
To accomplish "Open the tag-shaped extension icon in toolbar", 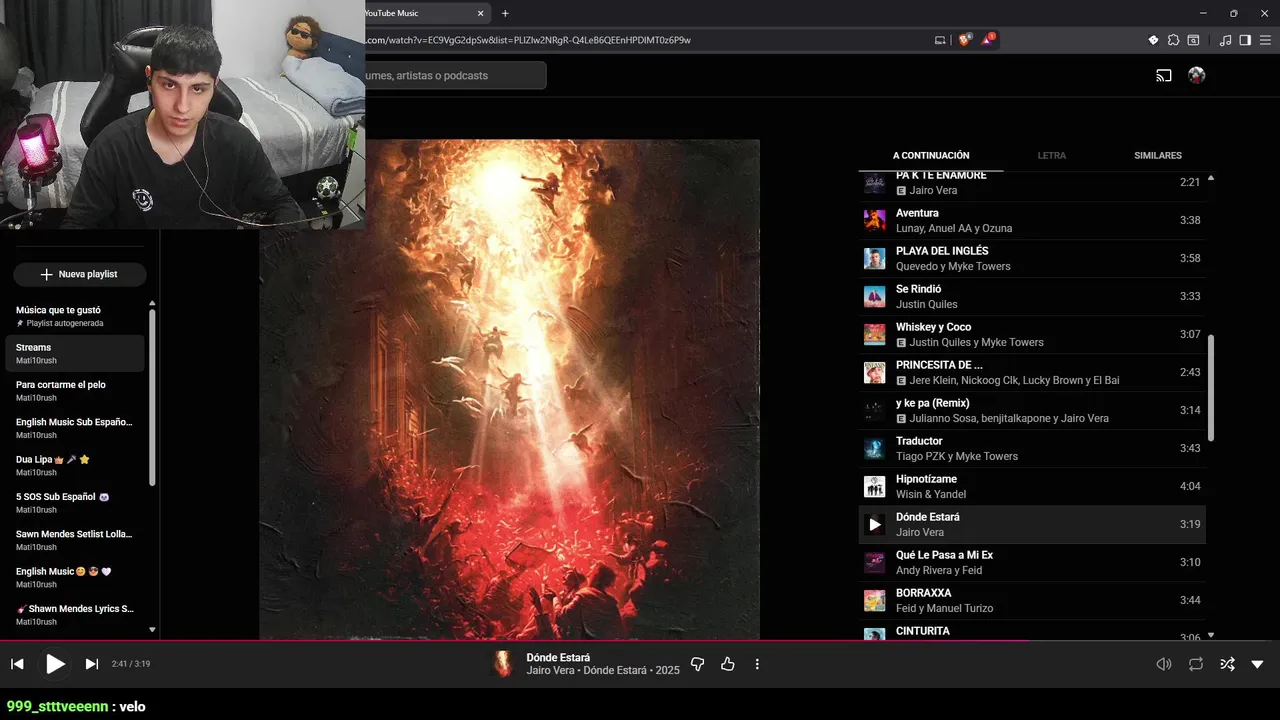I will (1153, 40).
